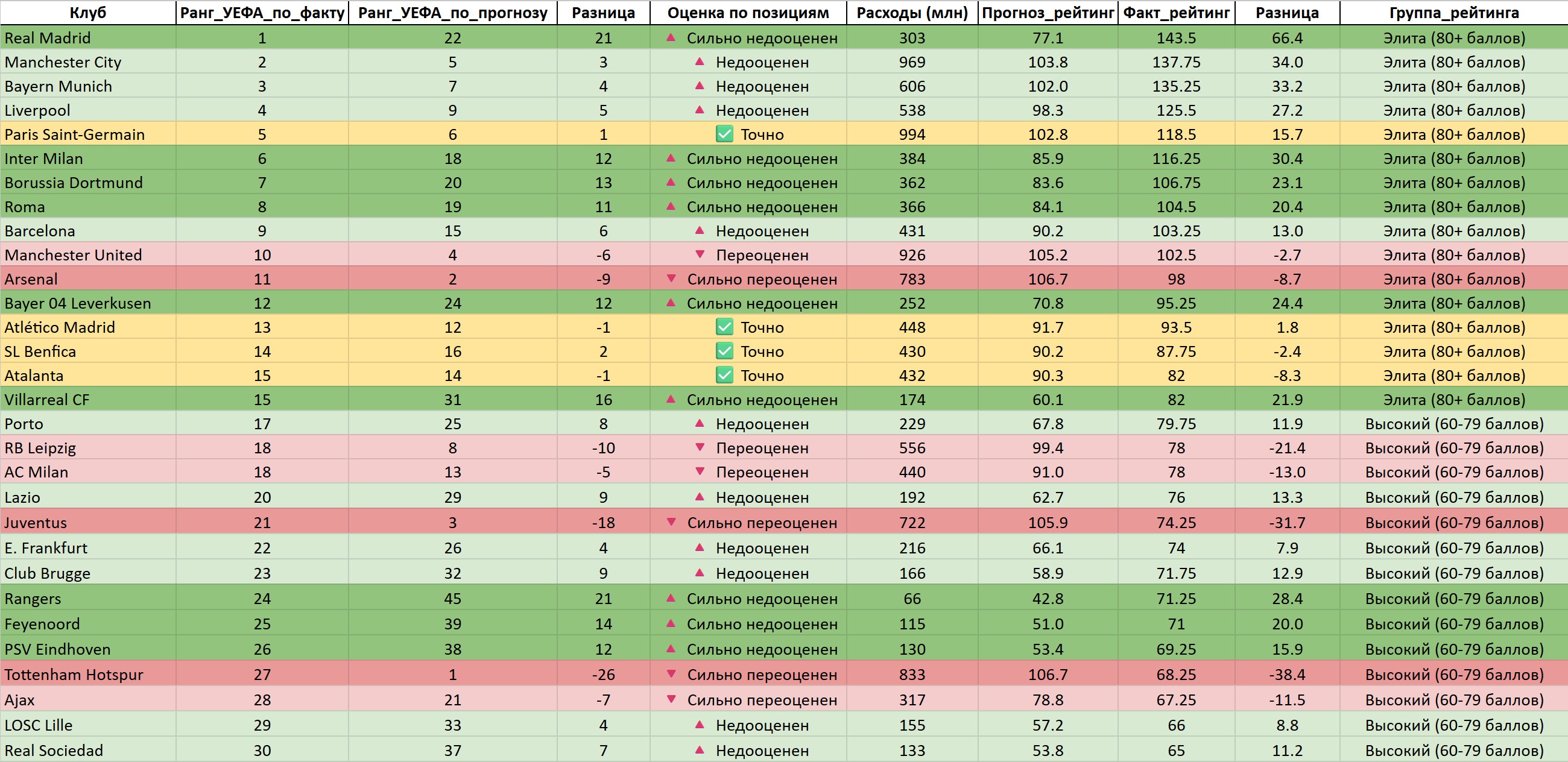Click the down triangle in Juventus row

(x=671, y=522)
